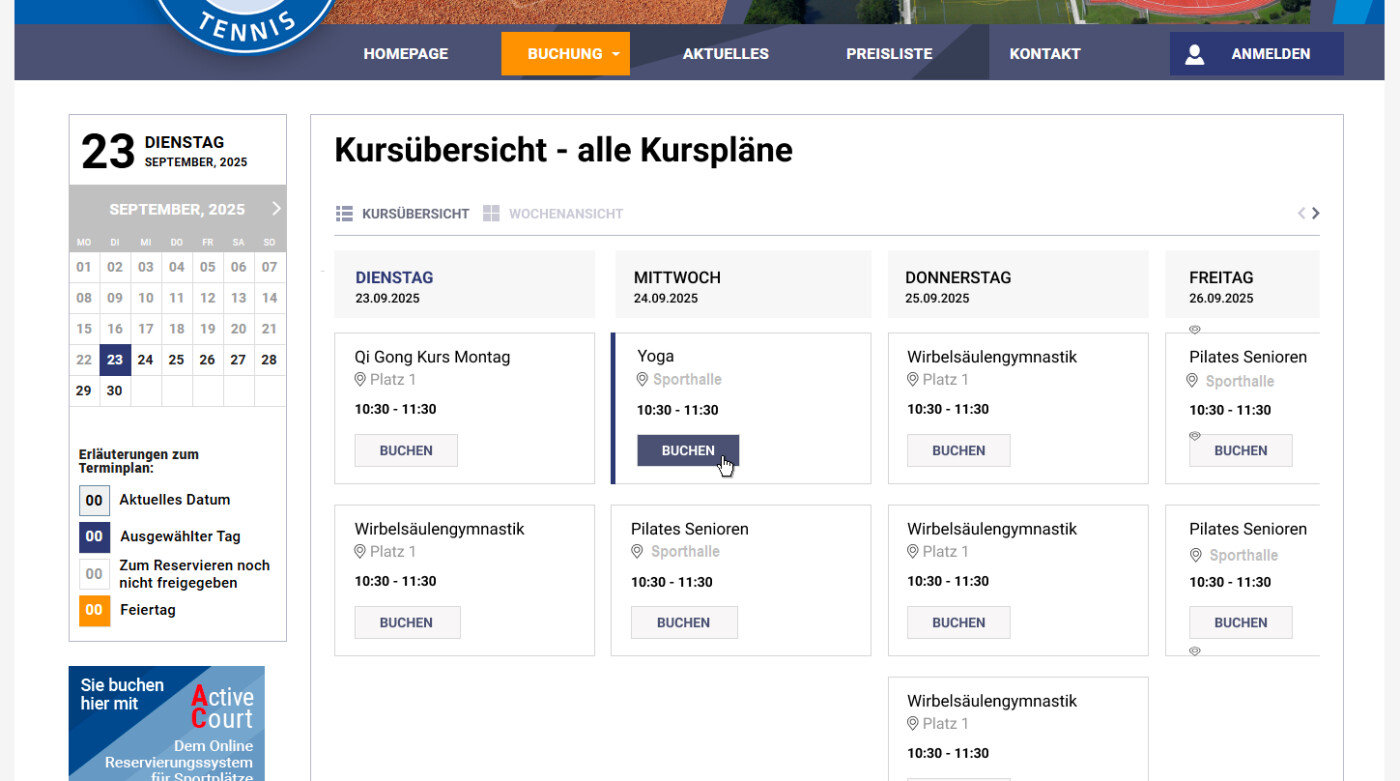Open the HOMEPAGE menu item
This screenshot has width=1400, height=781.
[405, 53]
